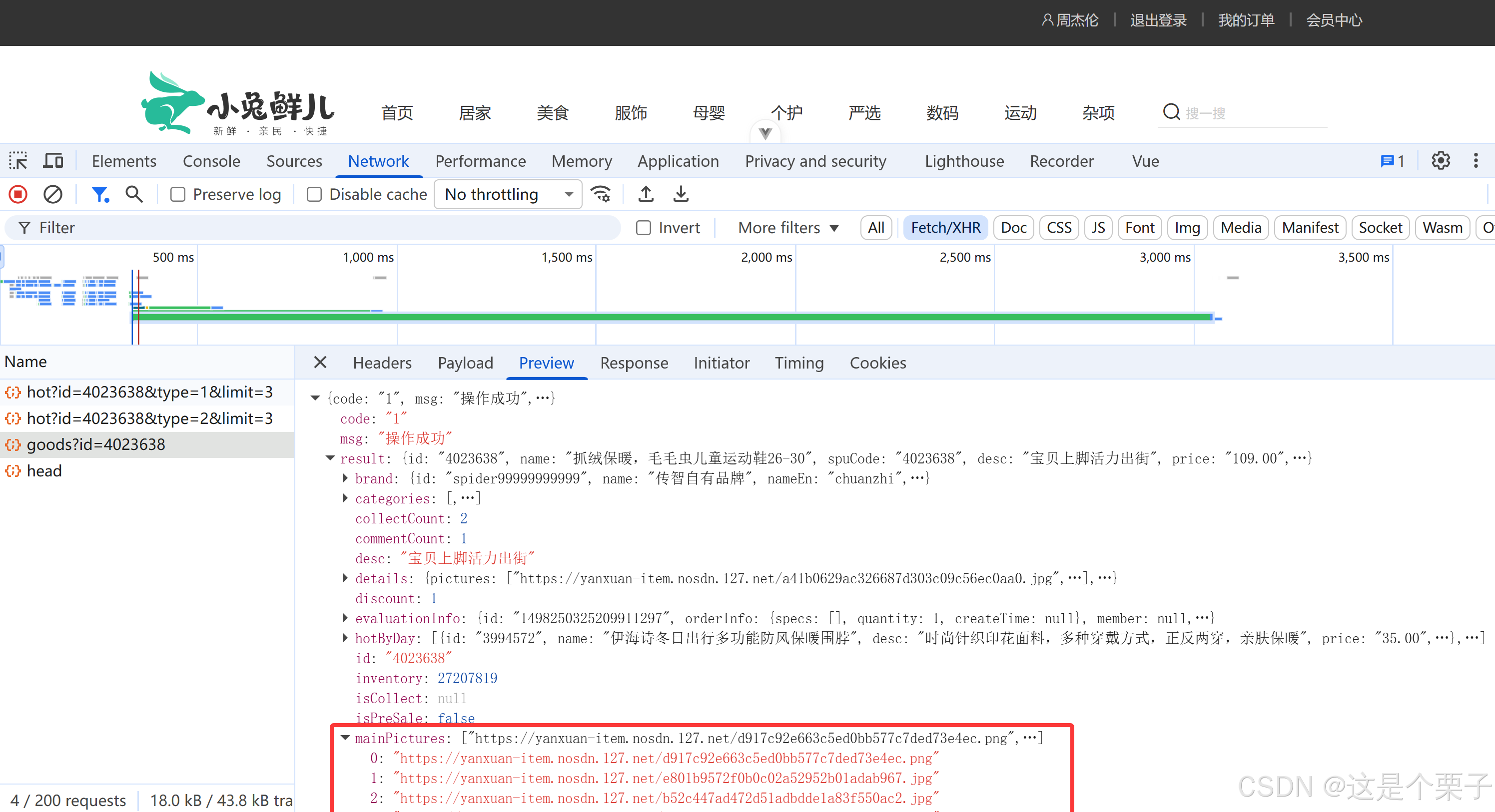Click the inspect element selector icon
The image size is (1495, 812).
coord(18,161)
